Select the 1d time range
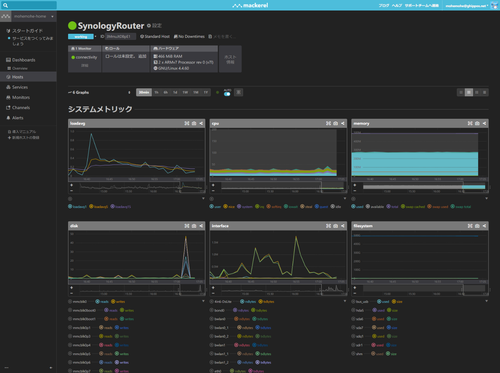 pyautogui.click(x=175, y=92)
